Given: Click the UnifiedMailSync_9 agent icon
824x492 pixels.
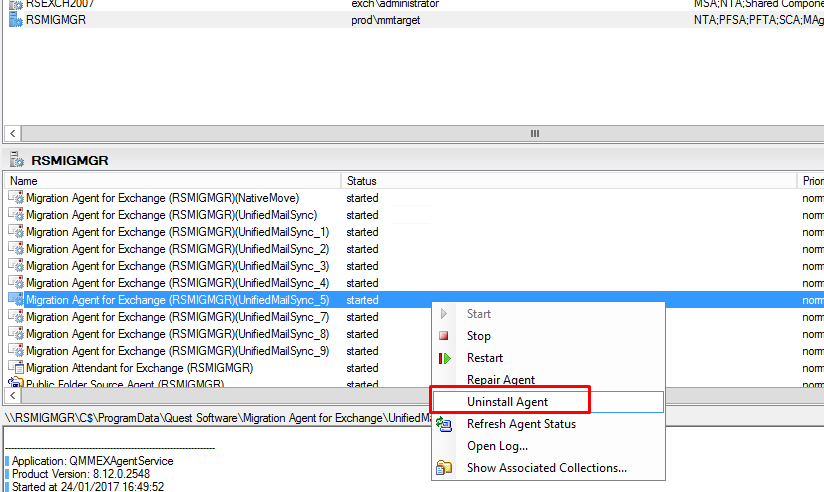Looking at the screenshot, I should click(x=16, y=351).
